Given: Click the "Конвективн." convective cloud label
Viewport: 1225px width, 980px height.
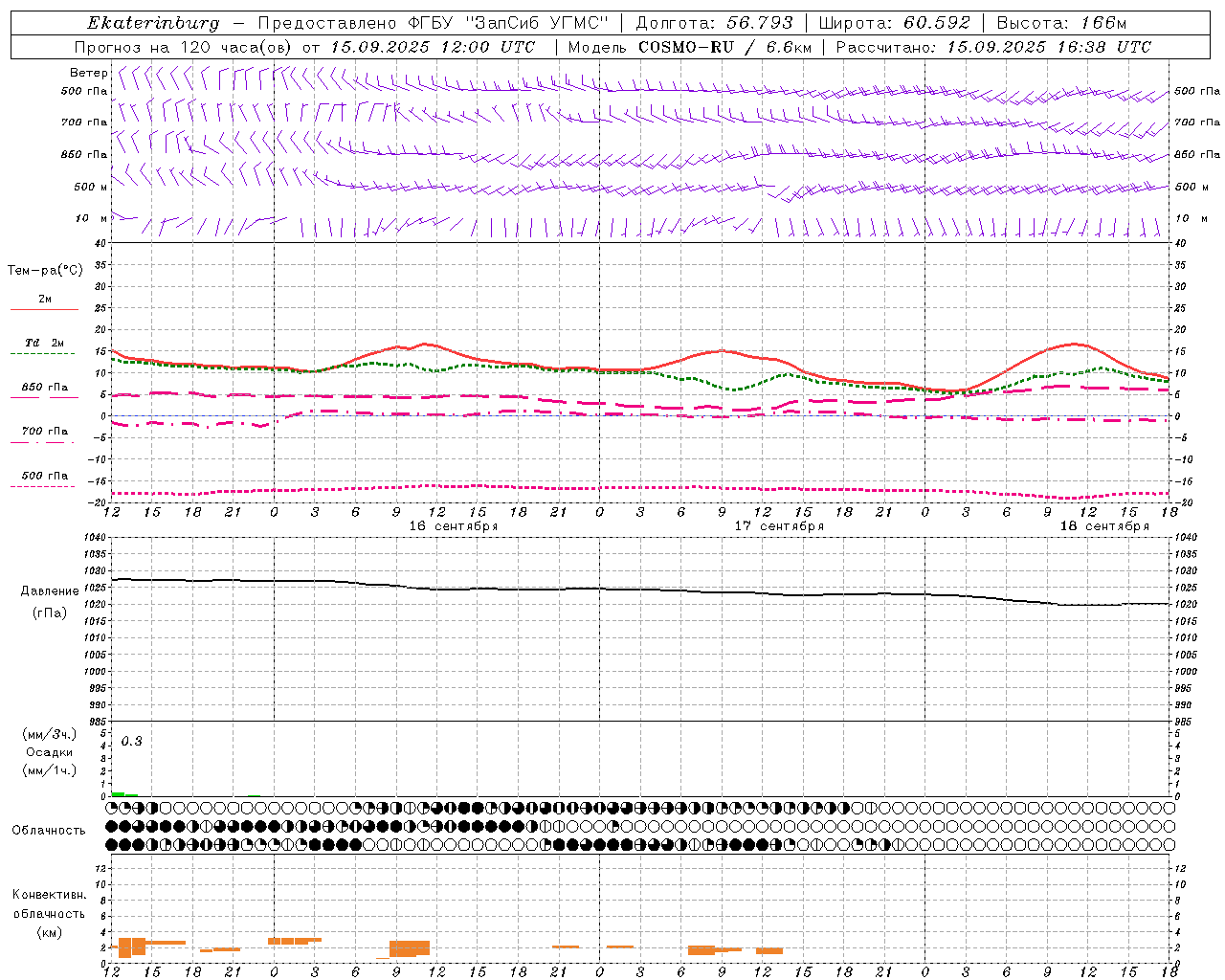Looking at the screenshot, I should coord(50,895).
